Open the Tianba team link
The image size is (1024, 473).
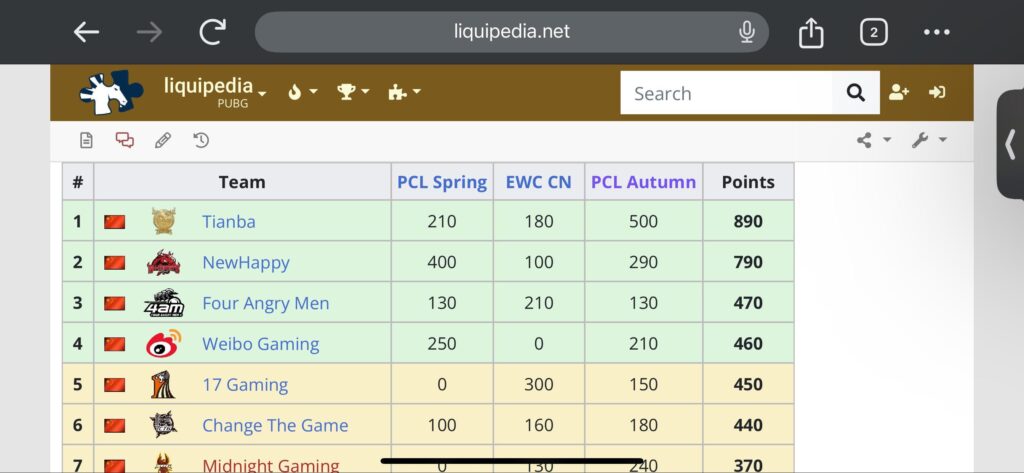[229, 221]
